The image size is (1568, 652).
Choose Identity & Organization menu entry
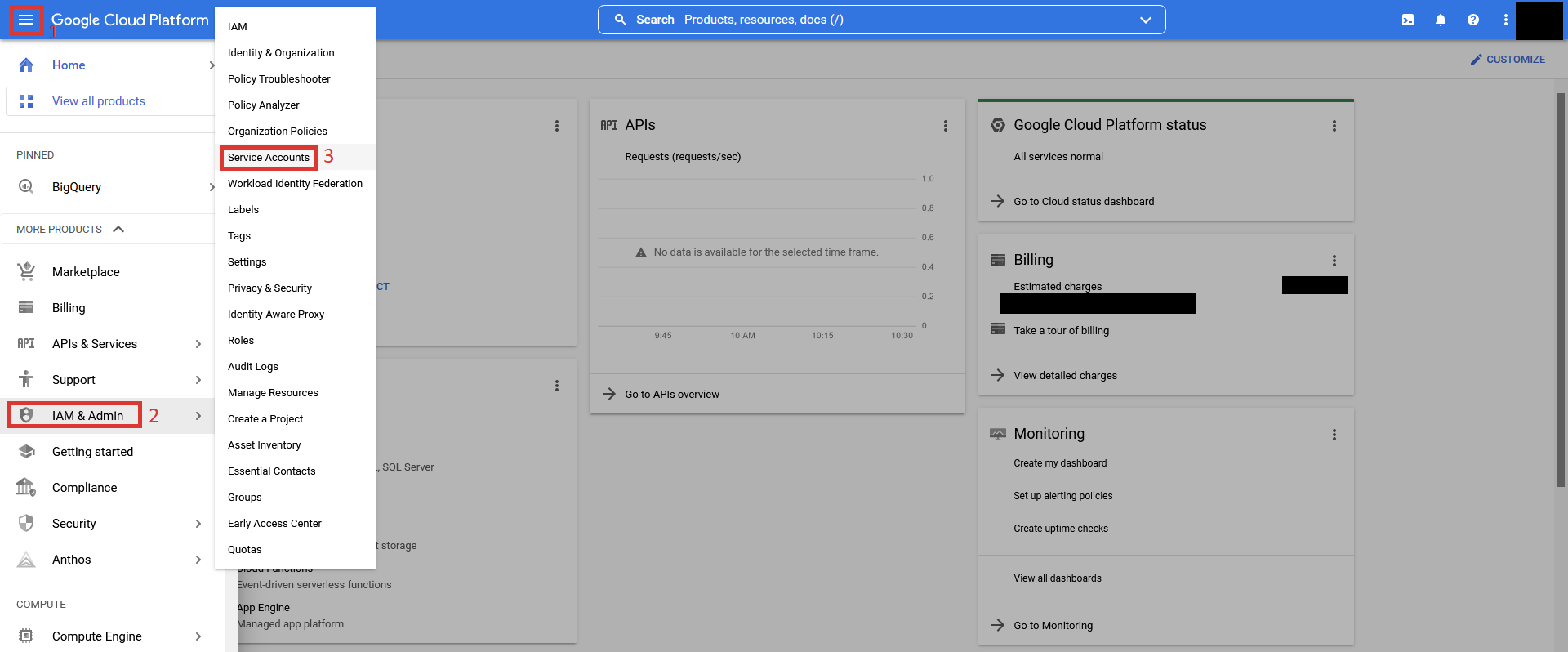coord(295,53)
